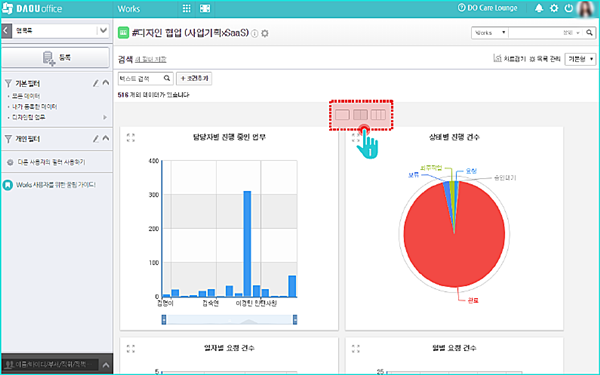
Task: Click the back arrow beside app list
Action: point(6,31)
